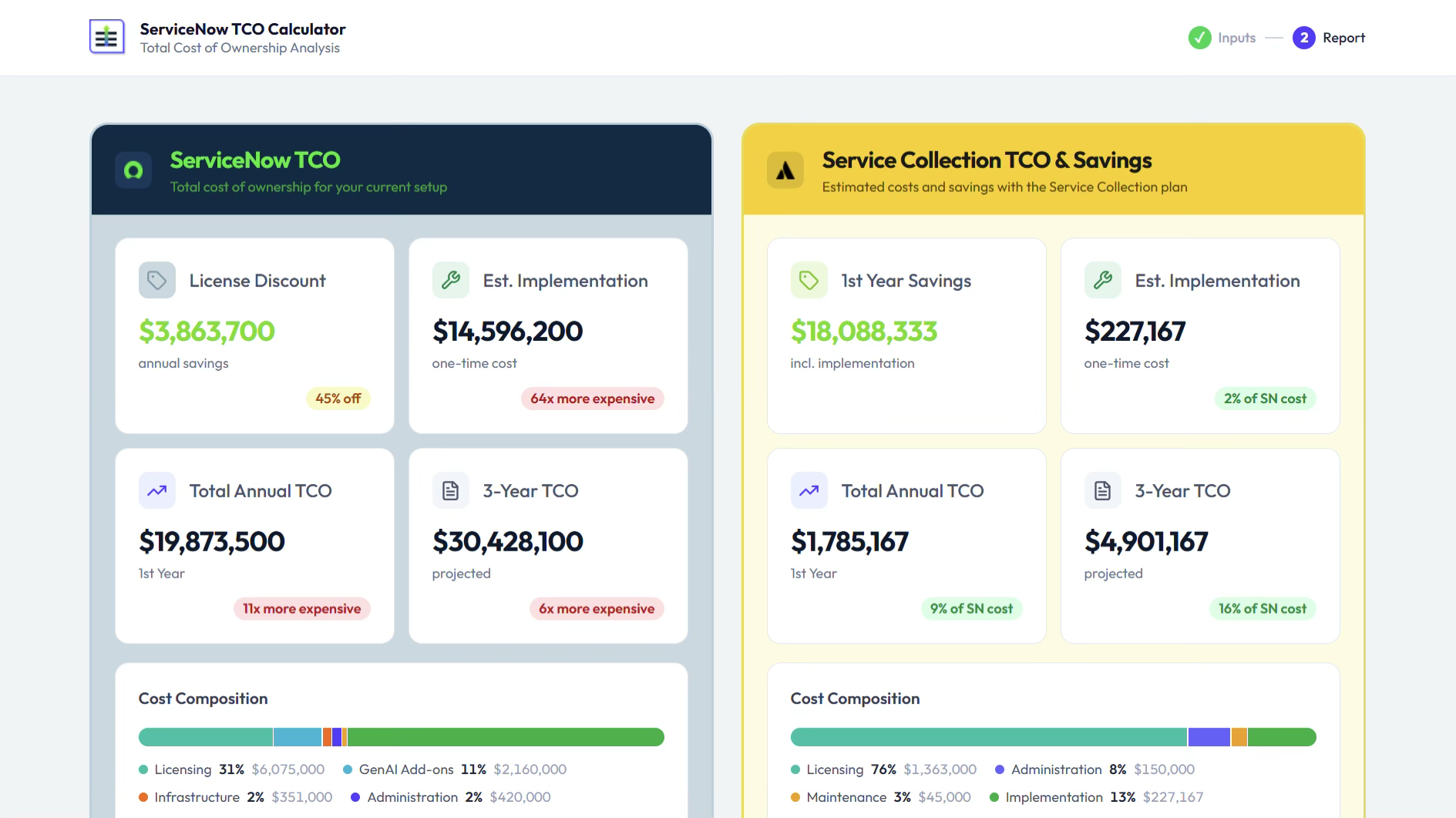Click the GenAI Add-ons legend entry
This screenshot has height=818, width=1456.
455,769
